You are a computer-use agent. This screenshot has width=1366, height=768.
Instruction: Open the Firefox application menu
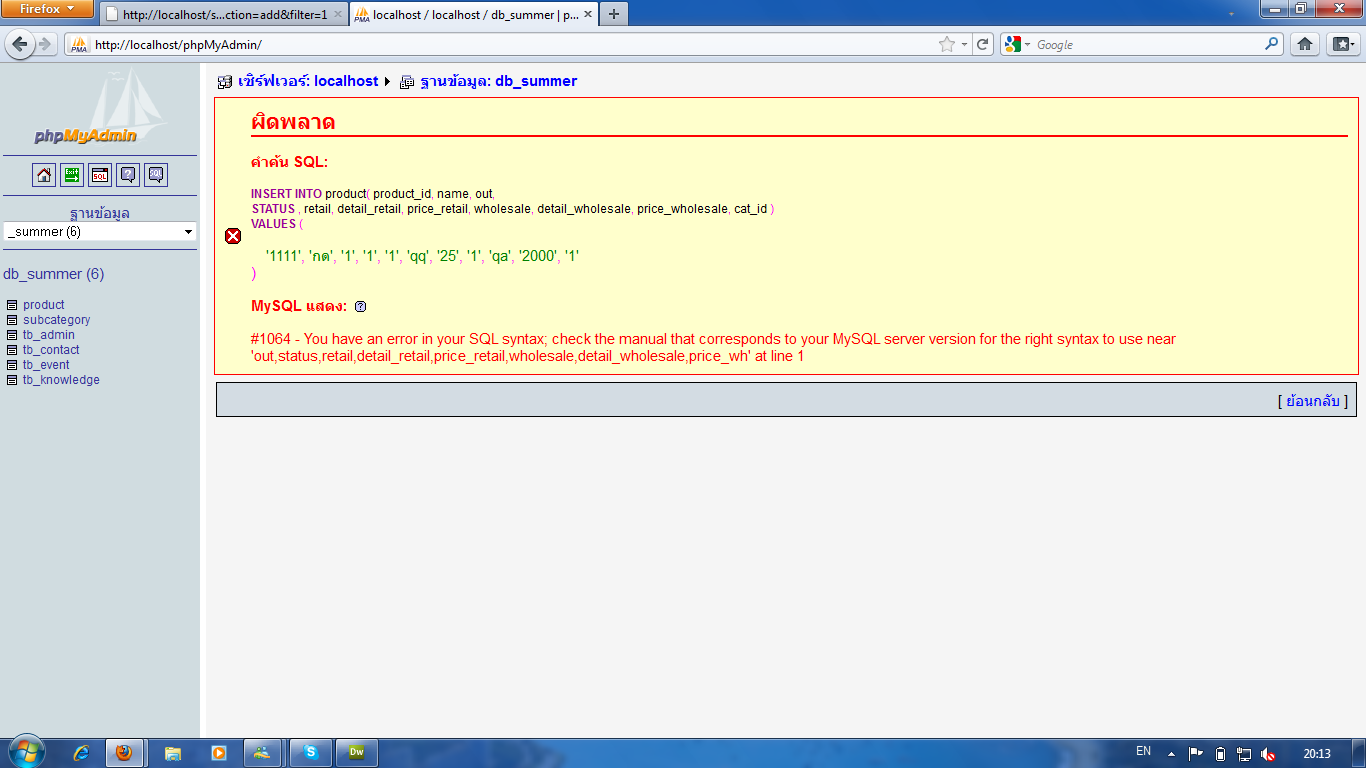point(47,9)
